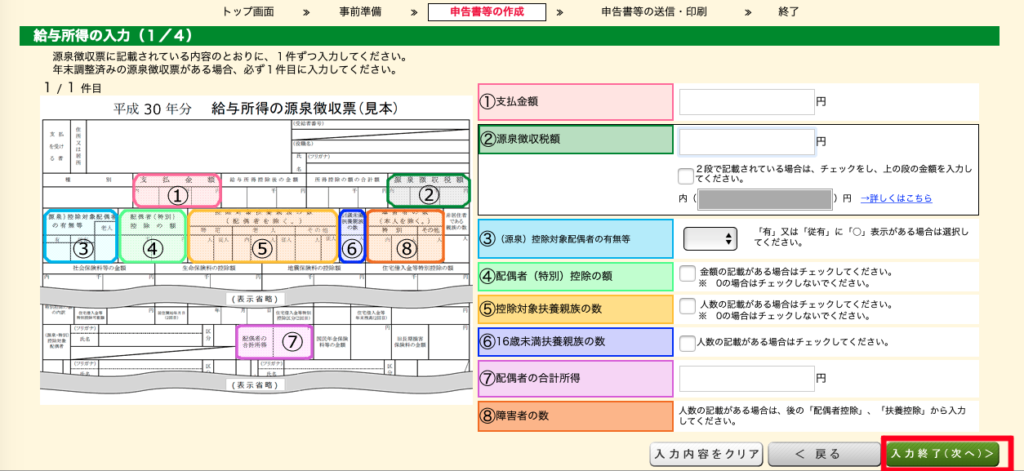Viewport: 1024px width, 471px height.
Task: Click circled number 5 on sample slip
Action: (262, 247)
